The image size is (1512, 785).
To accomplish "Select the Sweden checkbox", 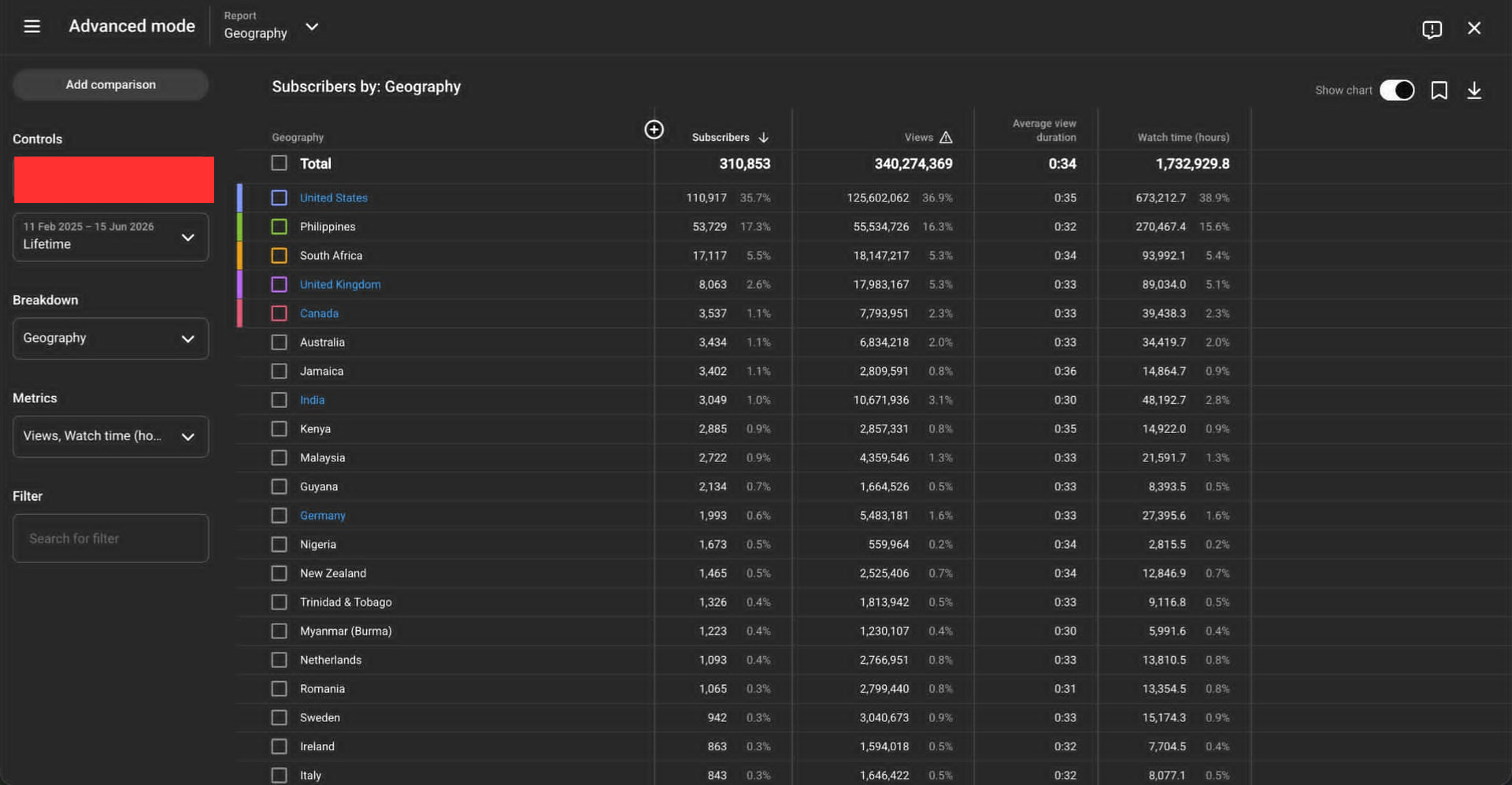I will click(279, 717).
